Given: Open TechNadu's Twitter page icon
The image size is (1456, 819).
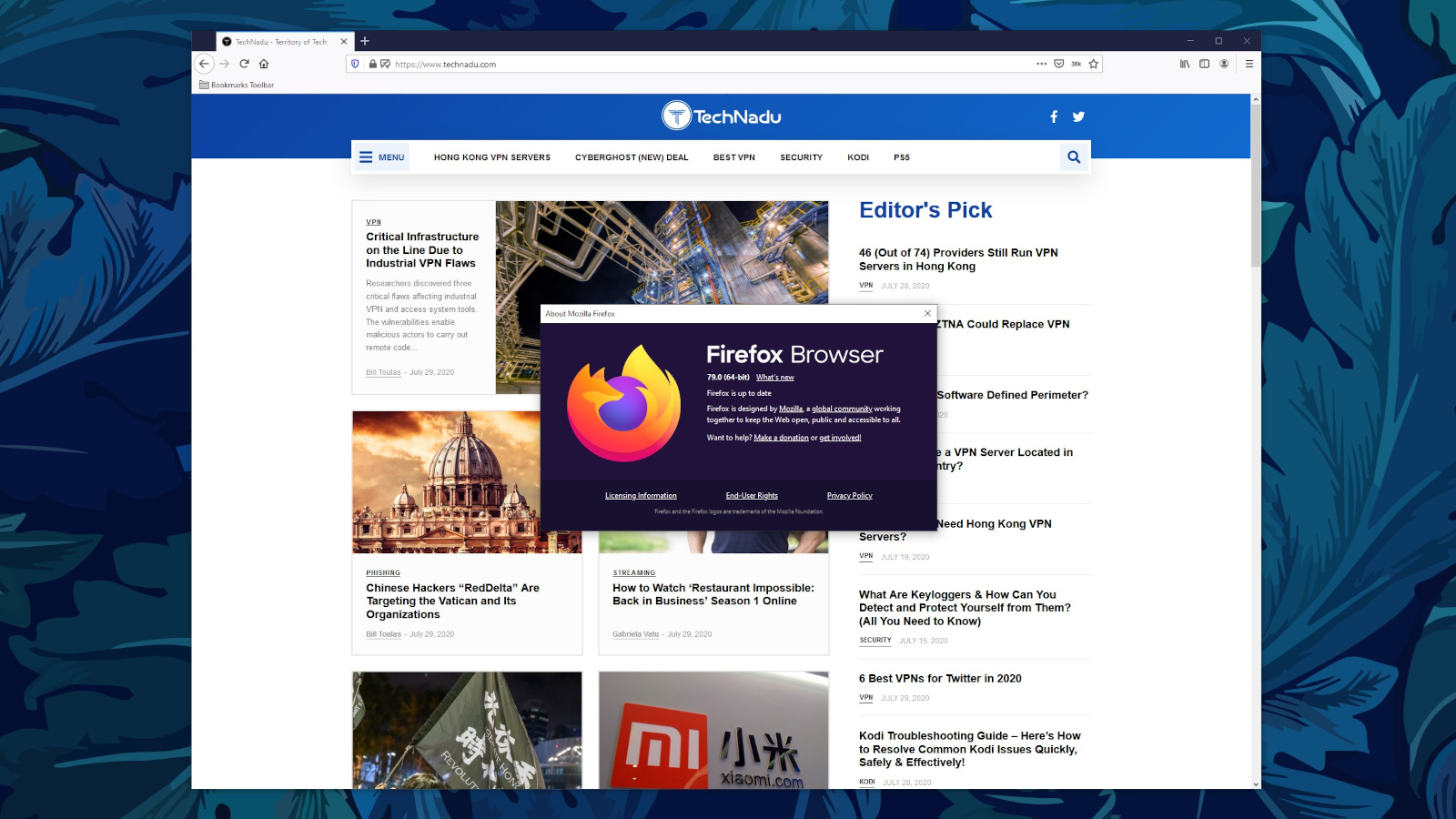Looking at the screenshot, I should coord(1078,116).
